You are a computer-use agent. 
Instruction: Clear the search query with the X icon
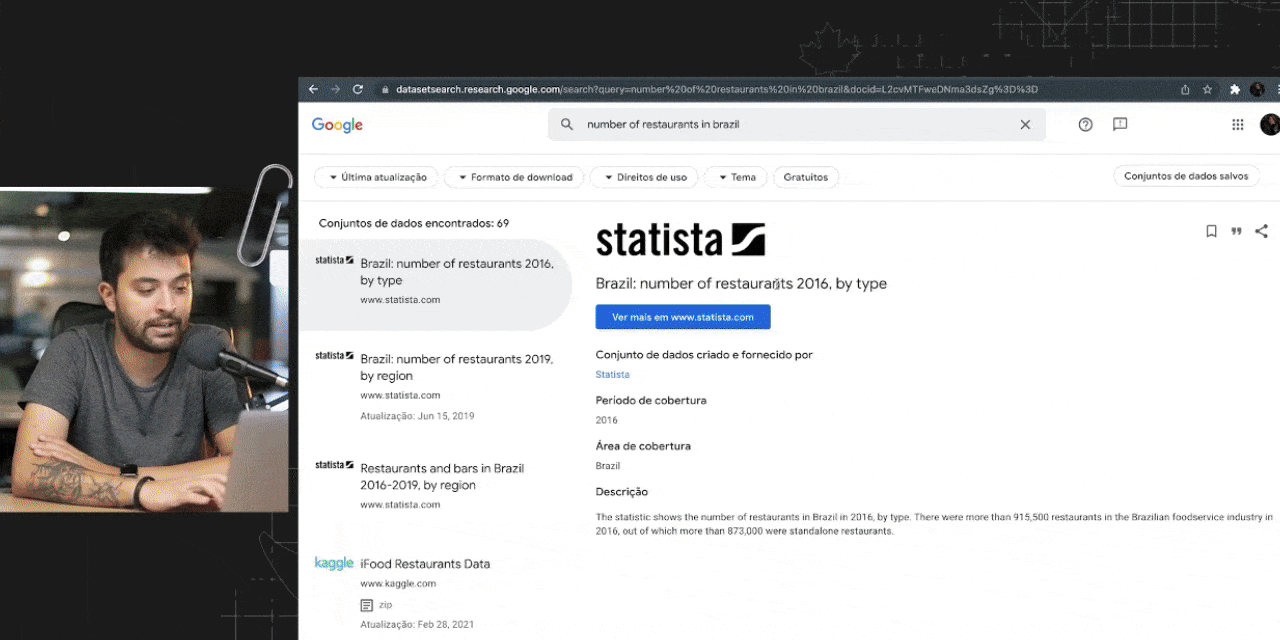pos(1025,125)
